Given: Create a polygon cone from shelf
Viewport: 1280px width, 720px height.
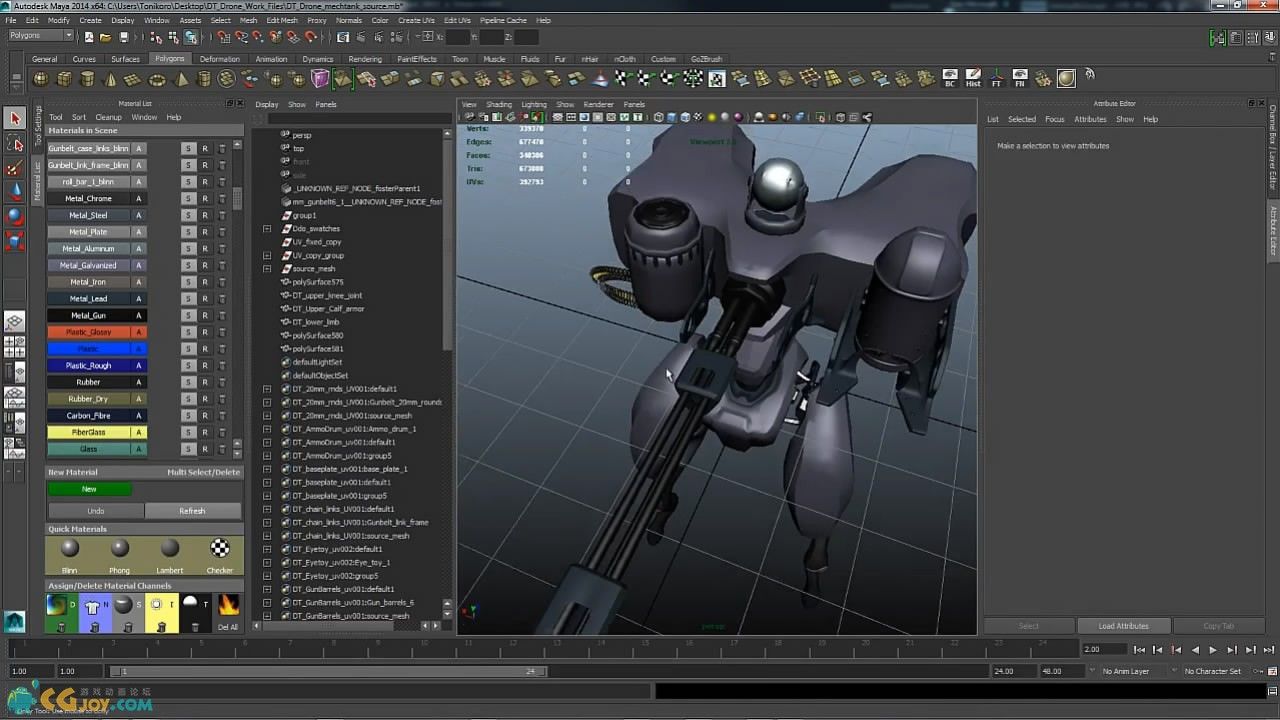Looking at the screenshot, I should [110, 79].
